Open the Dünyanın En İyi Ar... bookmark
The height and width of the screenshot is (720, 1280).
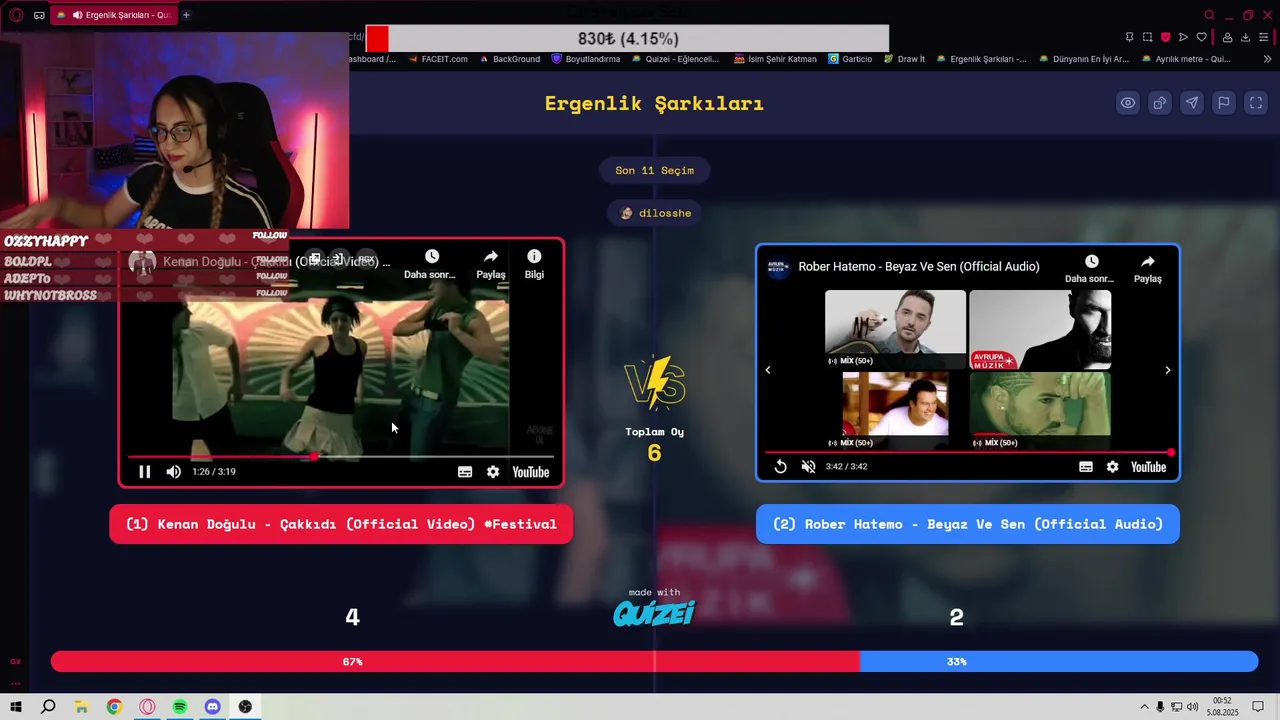pos(1084,59)
